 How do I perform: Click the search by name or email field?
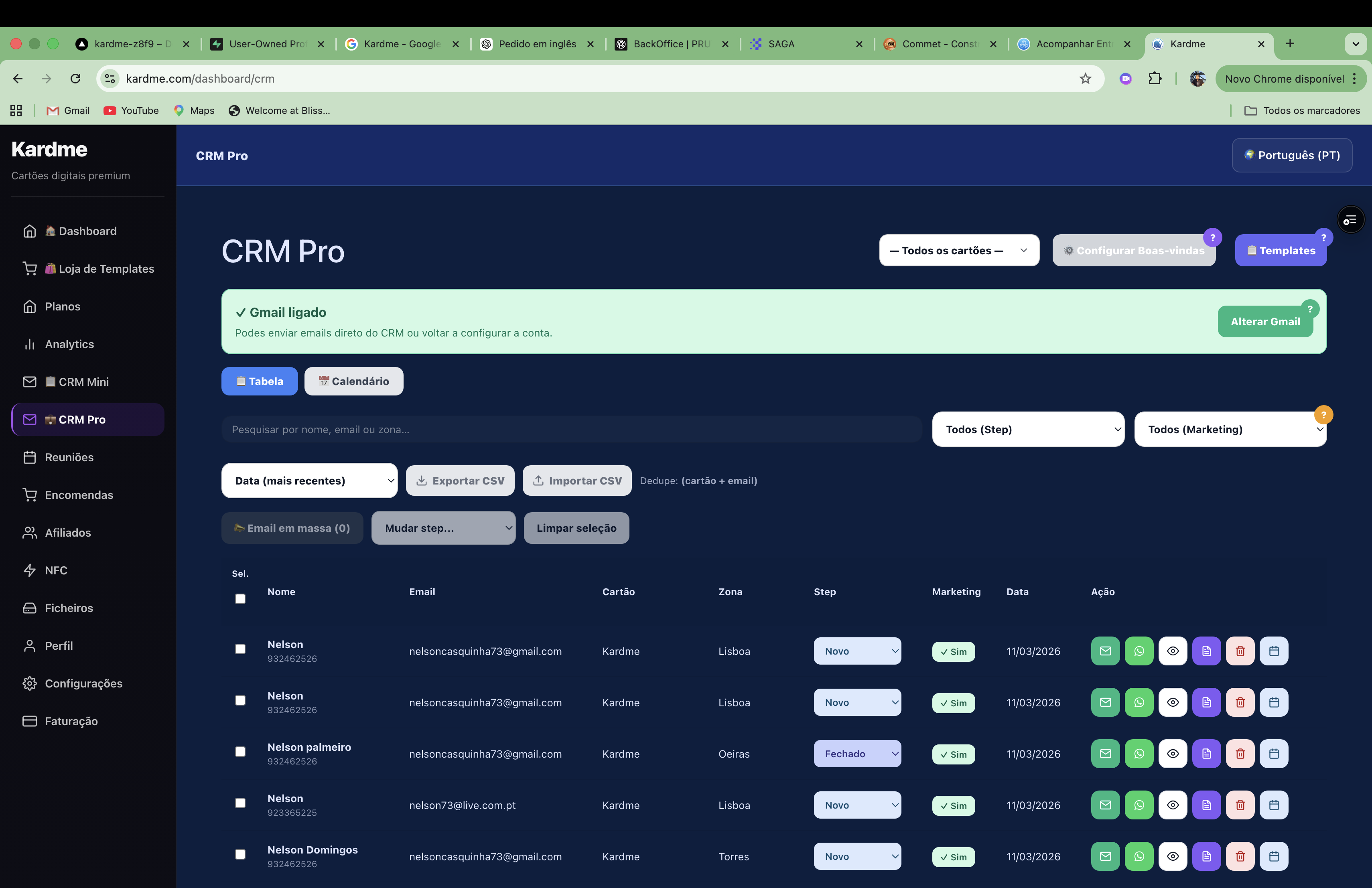click(571, 429)
